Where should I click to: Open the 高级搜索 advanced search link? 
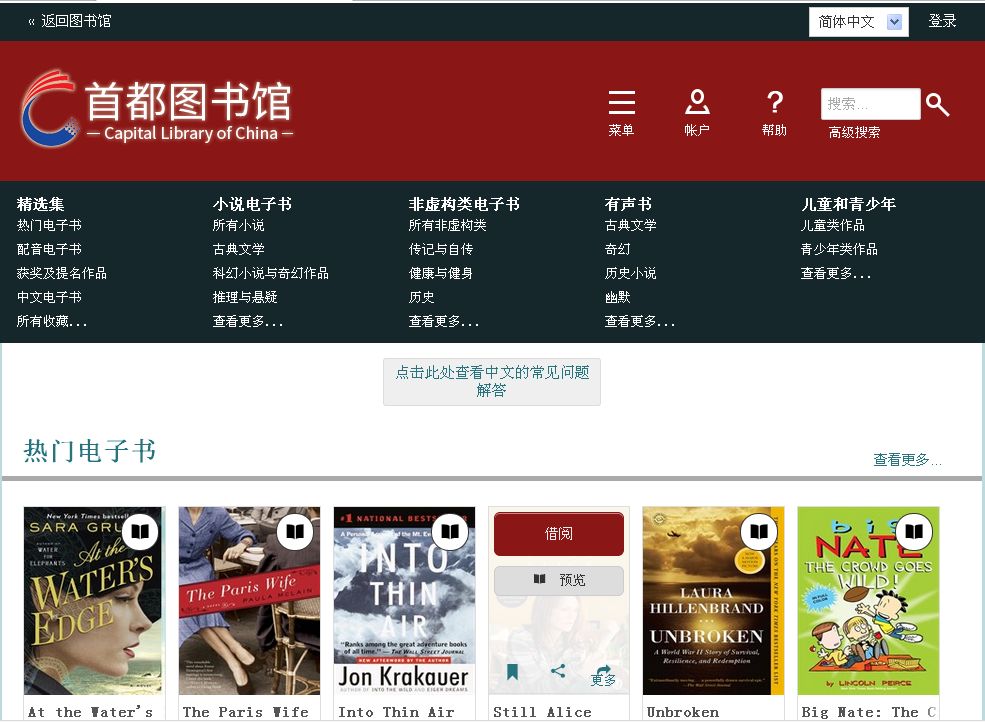coord(854,132)
